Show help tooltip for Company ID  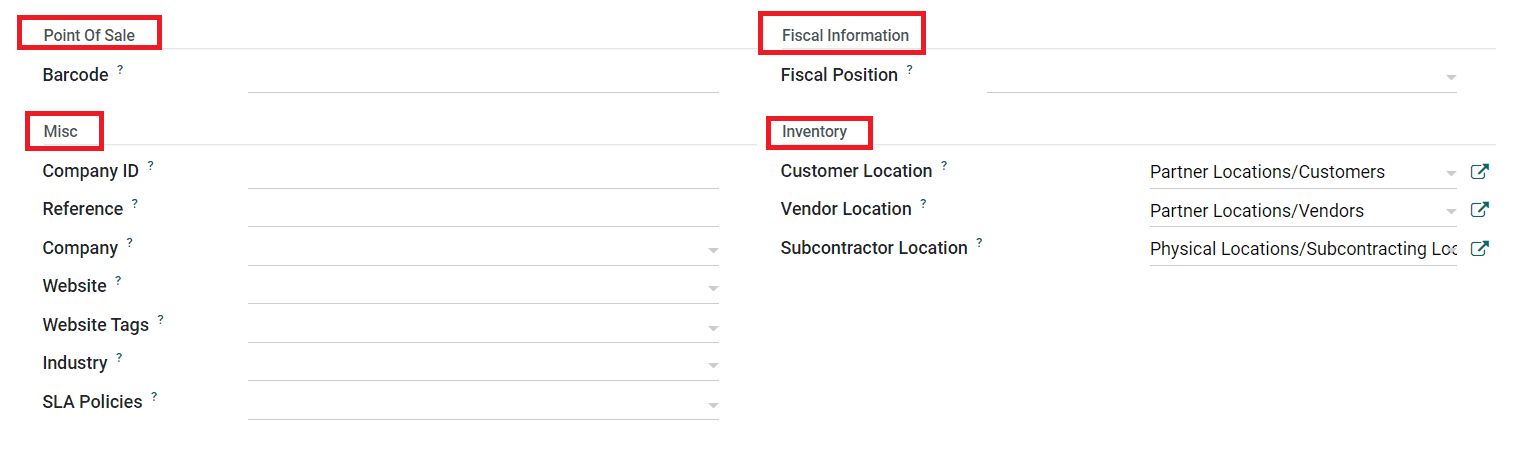tap(151, 165)
